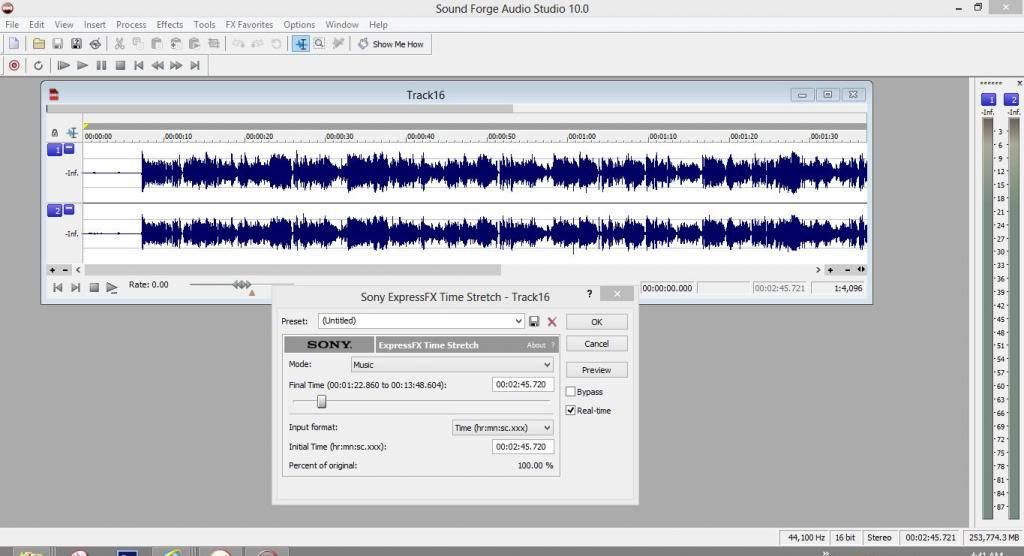Uncheck the Real-time checkbox

pyautogui.click(x=571, y=411)
